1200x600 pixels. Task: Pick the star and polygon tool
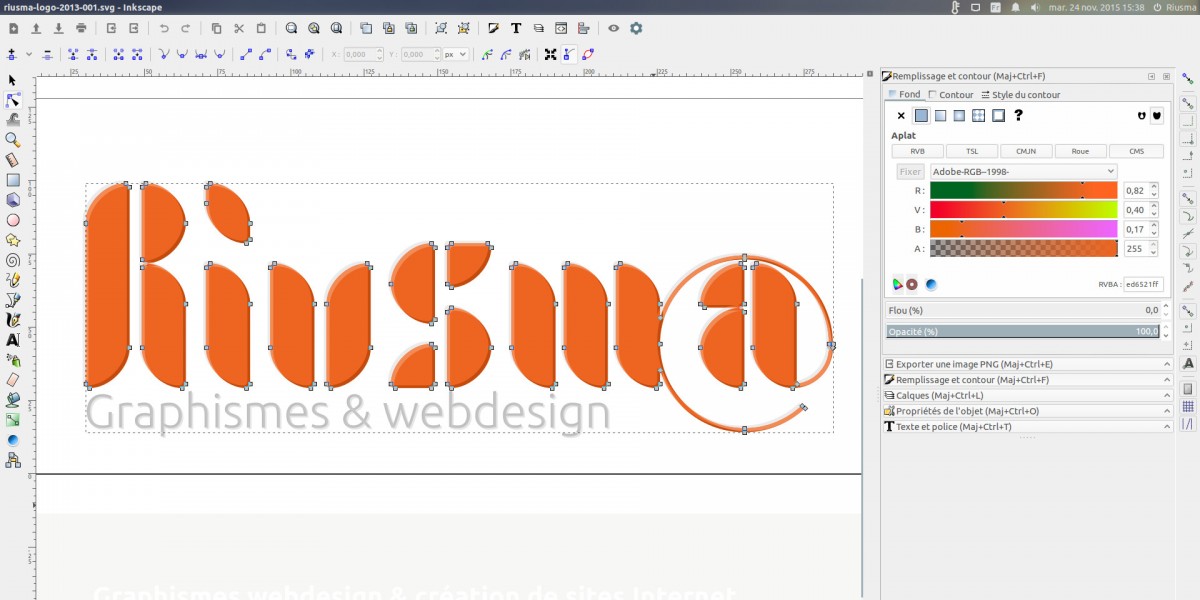coord(13,240)
